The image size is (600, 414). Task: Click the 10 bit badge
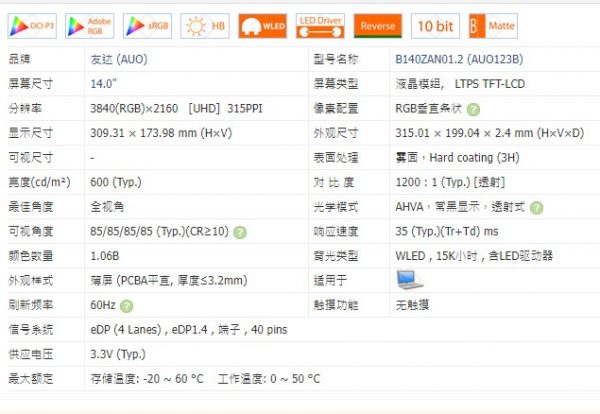[435, 26]
